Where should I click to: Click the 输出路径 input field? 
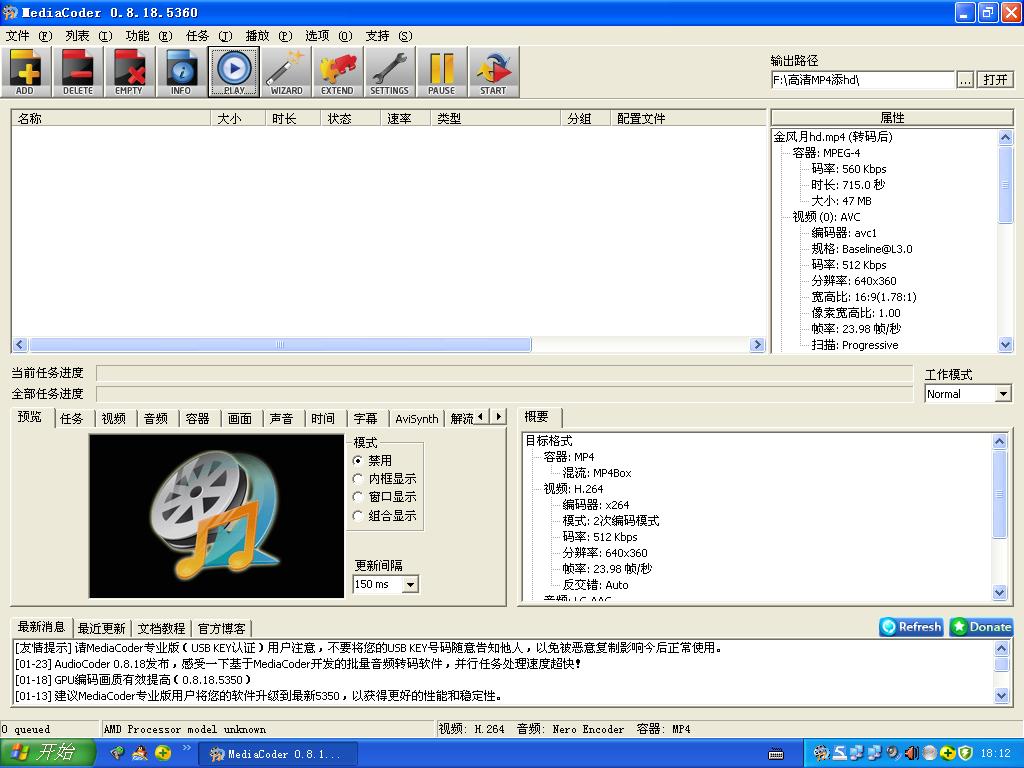[x=863, y=80]
